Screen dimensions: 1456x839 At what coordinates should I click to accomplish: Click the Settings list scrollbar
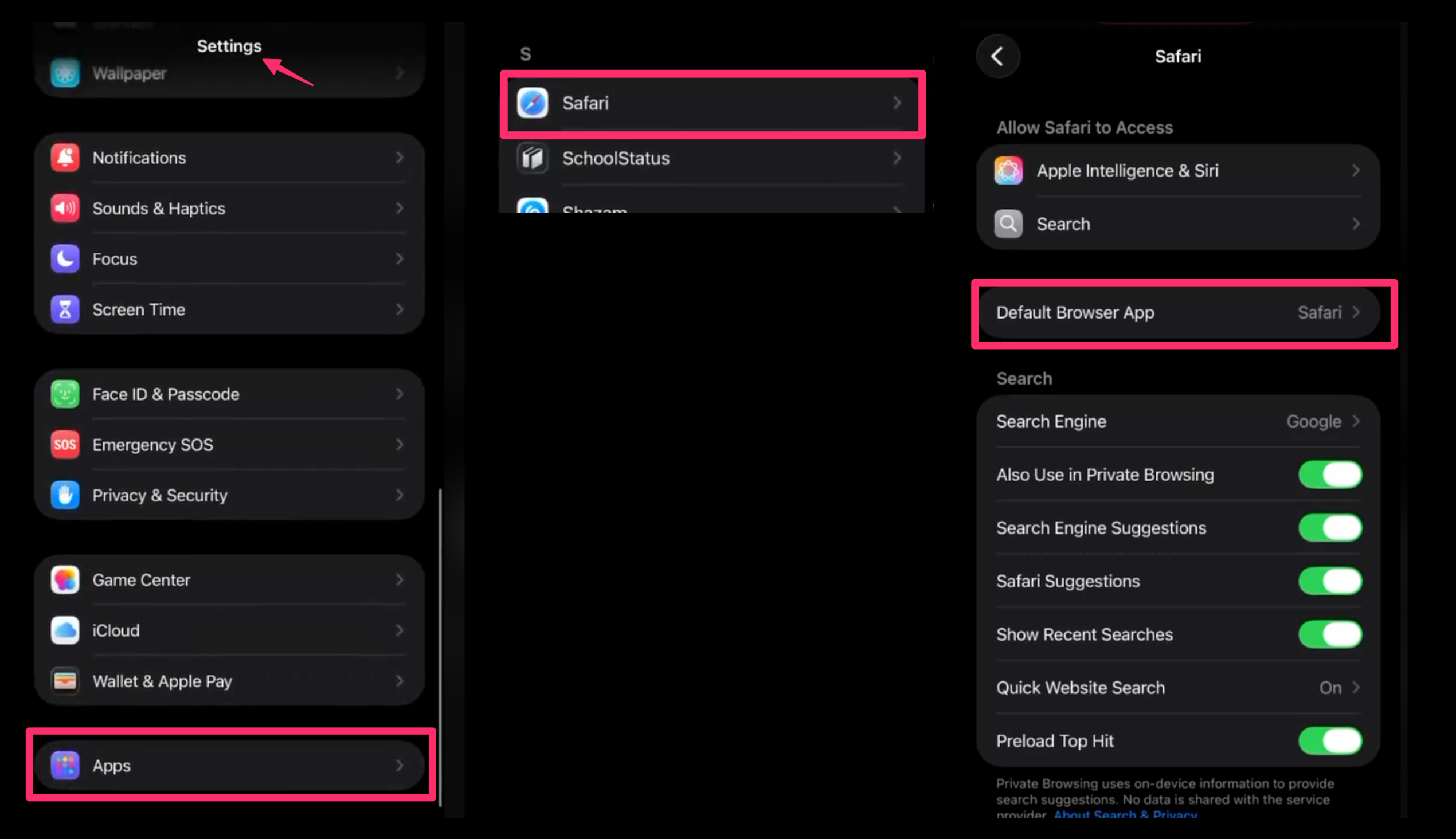[440, 648]
